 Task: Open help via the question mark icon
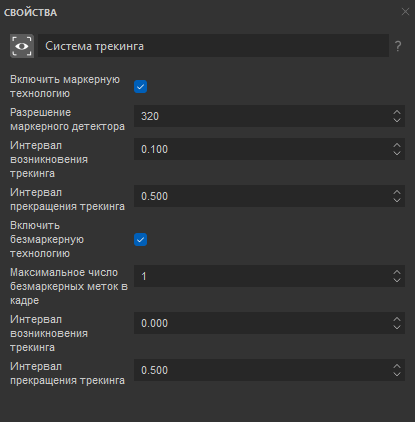coord(398,46)
